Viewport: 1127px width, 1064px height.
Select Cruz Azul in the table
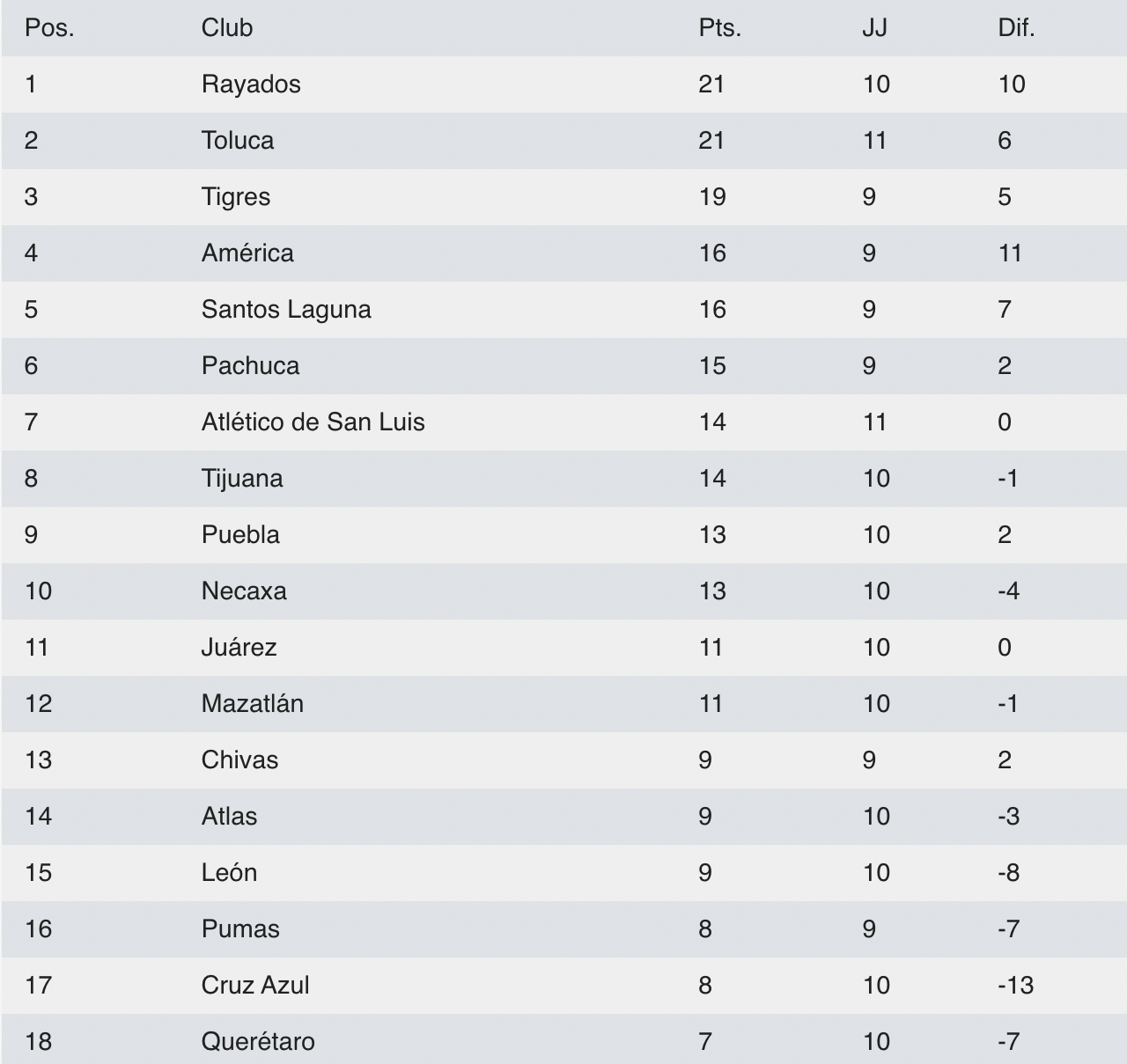pyautogui.click(x=255, y=986)
